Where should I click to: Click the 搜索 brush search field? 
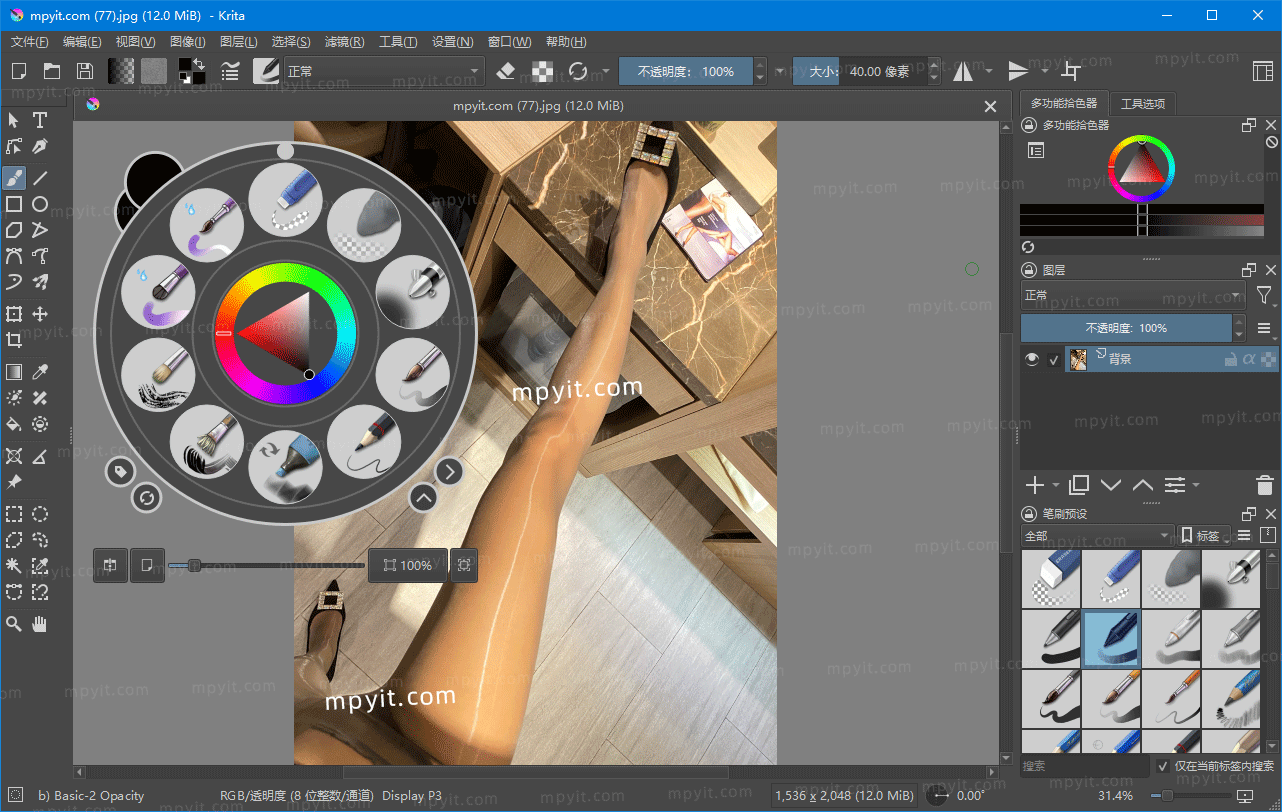(x=1085, y=766)
